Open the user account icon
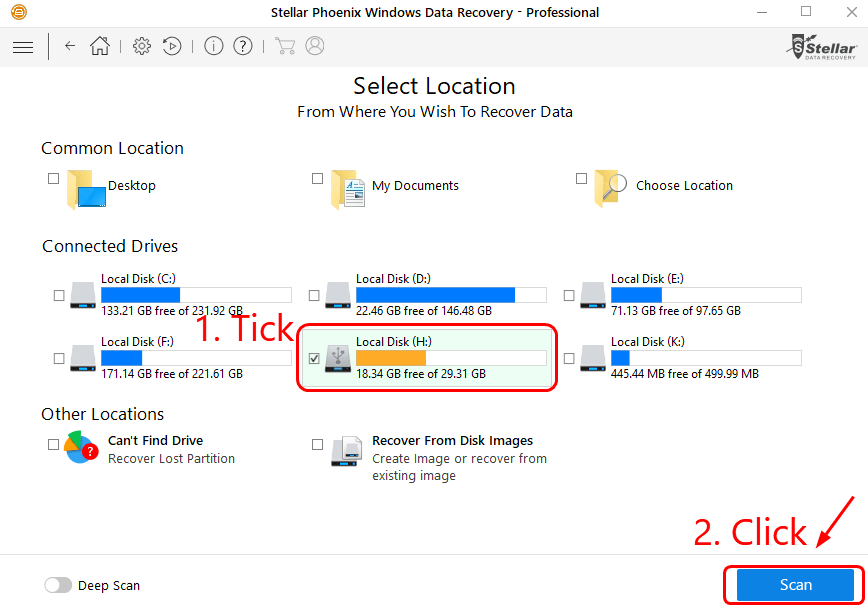Viewport: 868px width, 610px height. (314, 46)
